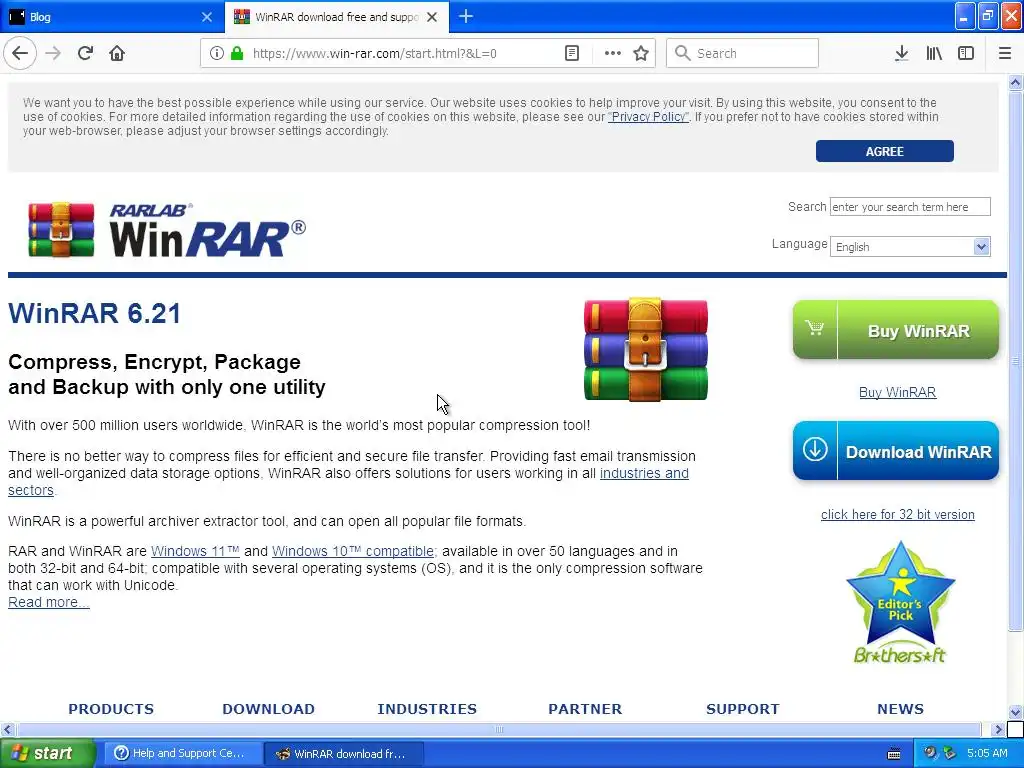Click the Brothersoft Editor's Pick badge
Image resolution: width=1024 pixels, height=768 pixels.
[x=900, y=603]
